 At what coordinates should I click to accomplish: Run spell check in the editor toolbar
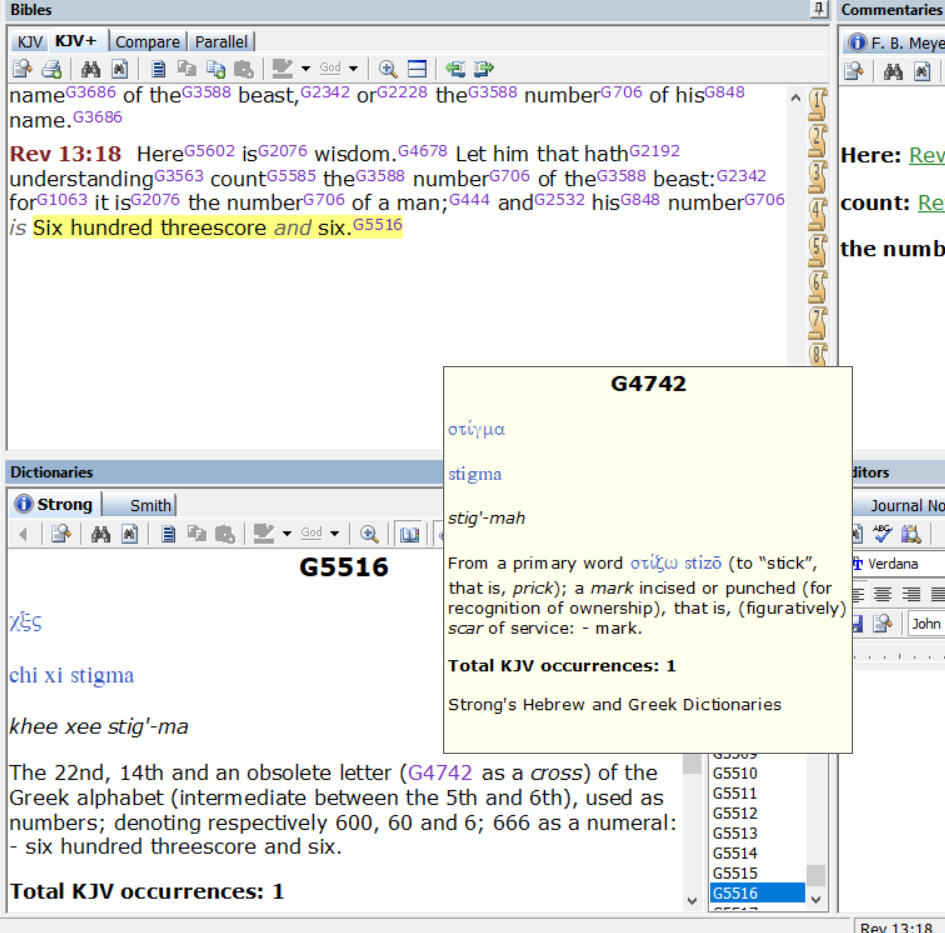point(882,533)
